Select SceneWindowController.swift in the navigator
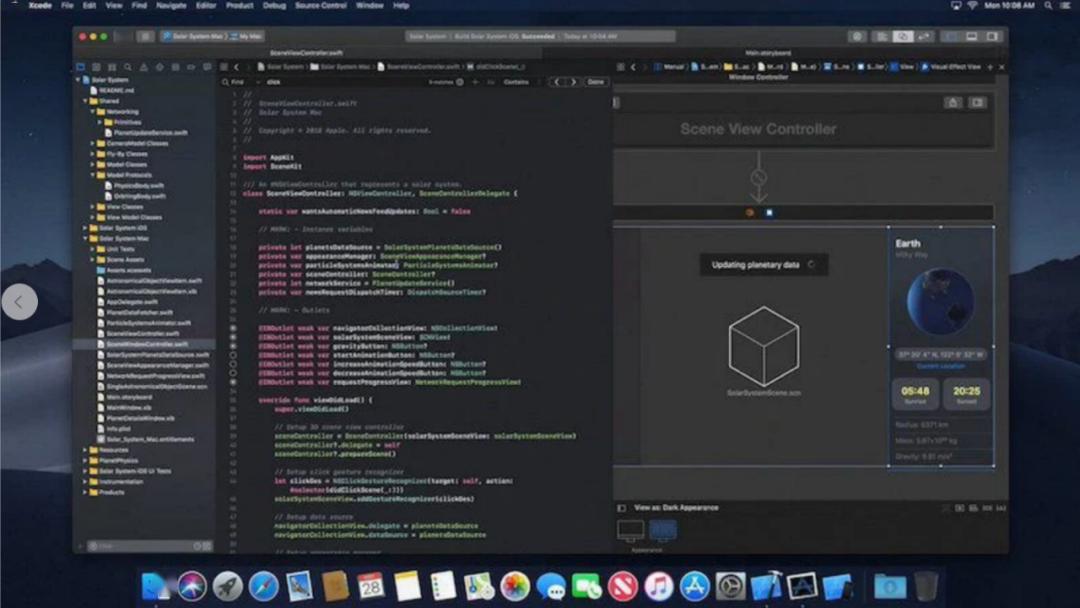Viewport: 1080px width, 608px height. 146,344
